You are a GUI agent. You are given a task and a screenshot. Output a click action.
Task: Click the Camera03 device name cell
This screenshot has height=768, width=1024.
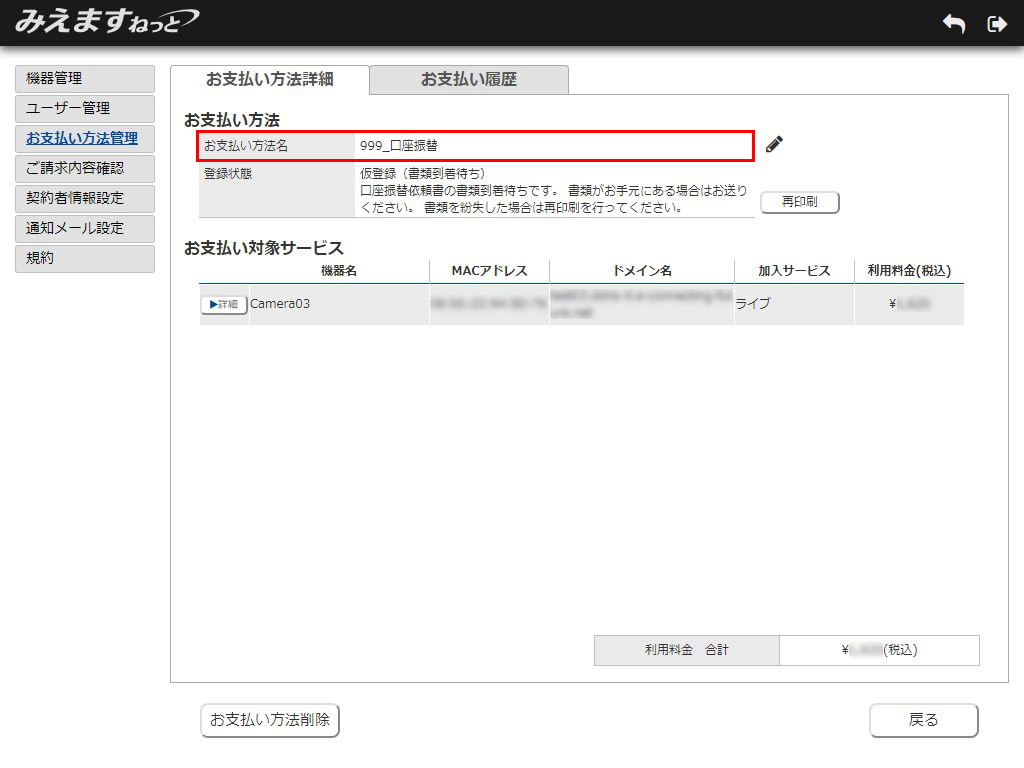(280, 304)
